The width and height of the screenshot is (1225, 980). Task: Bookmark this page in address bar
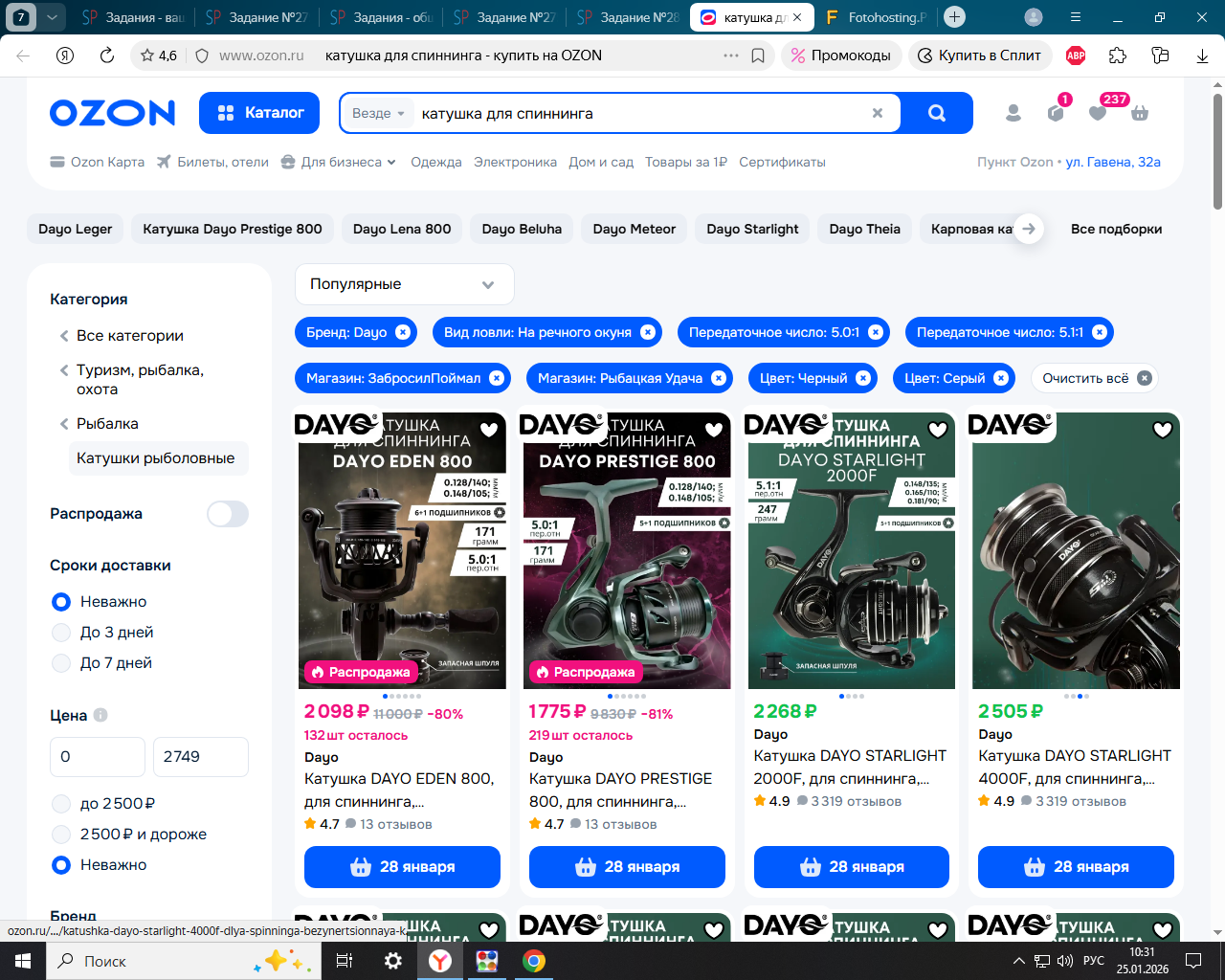758,56
